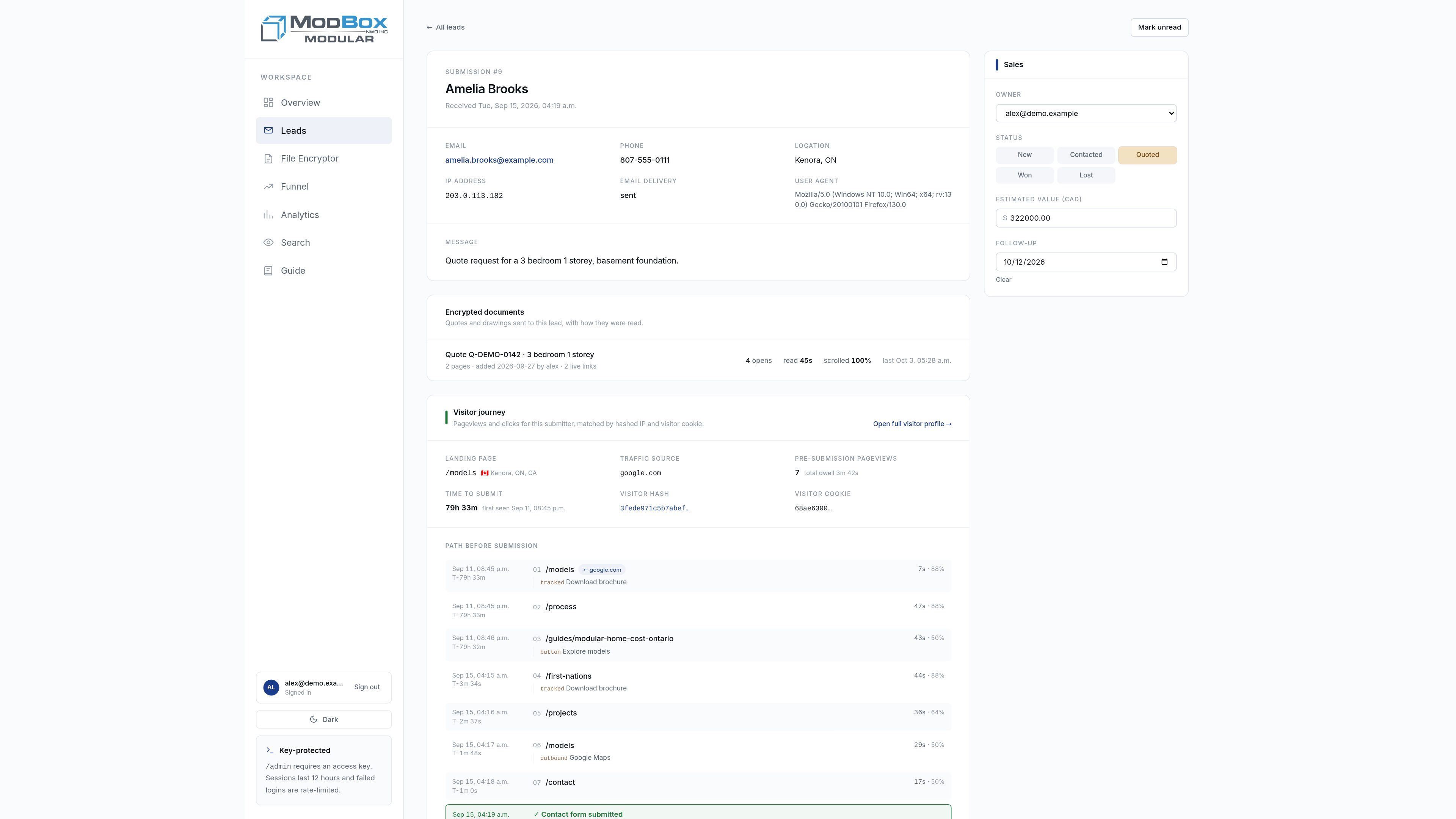1456x819 pixels.
Task: Click the outbound Google Maps event
Action: [575, 758]
